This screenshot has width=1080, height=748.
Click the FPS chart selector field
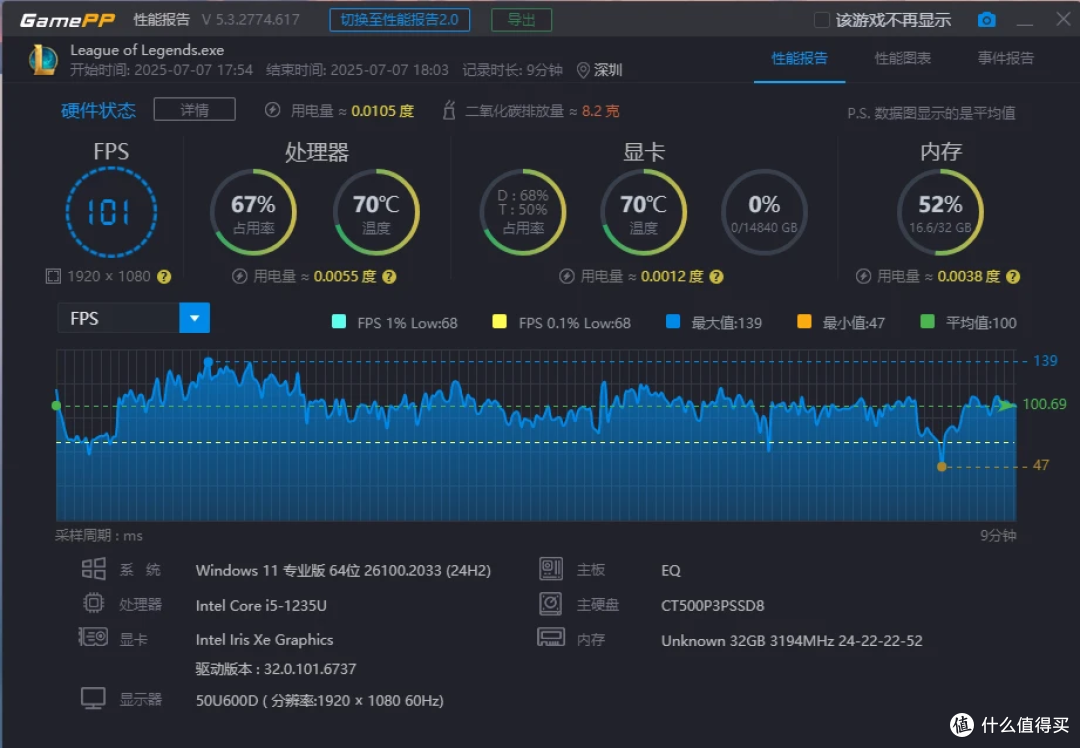[134, 318]
